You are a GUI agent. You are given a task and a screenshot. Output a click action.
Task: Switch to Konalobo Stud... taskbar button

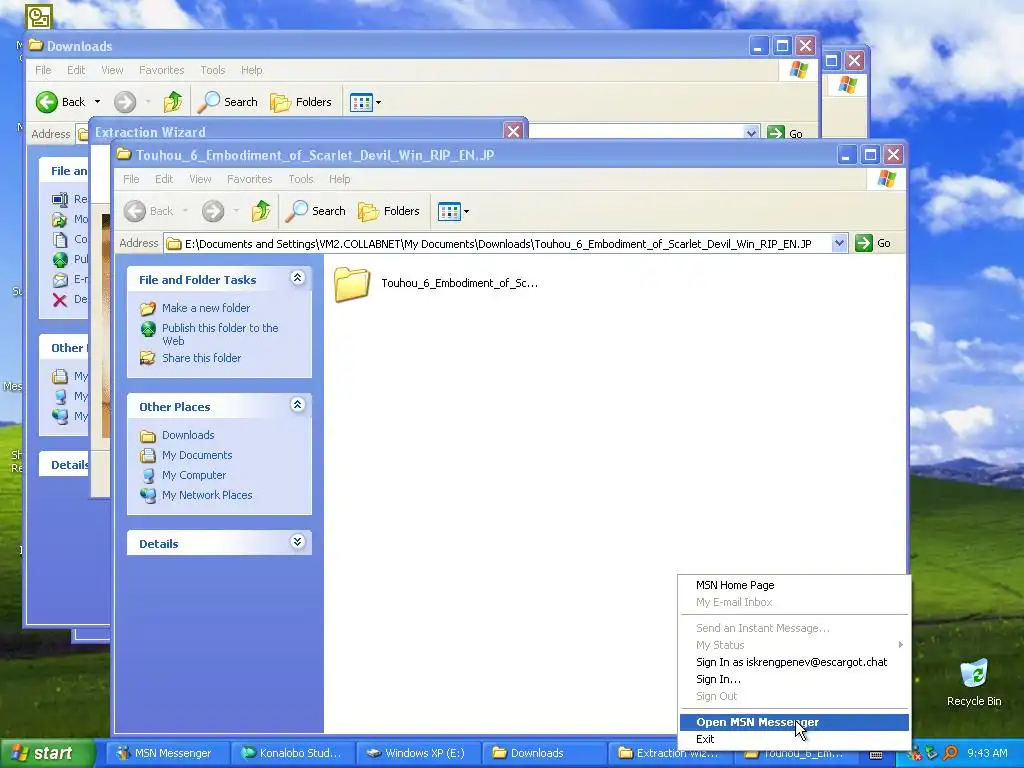point(293,753)
